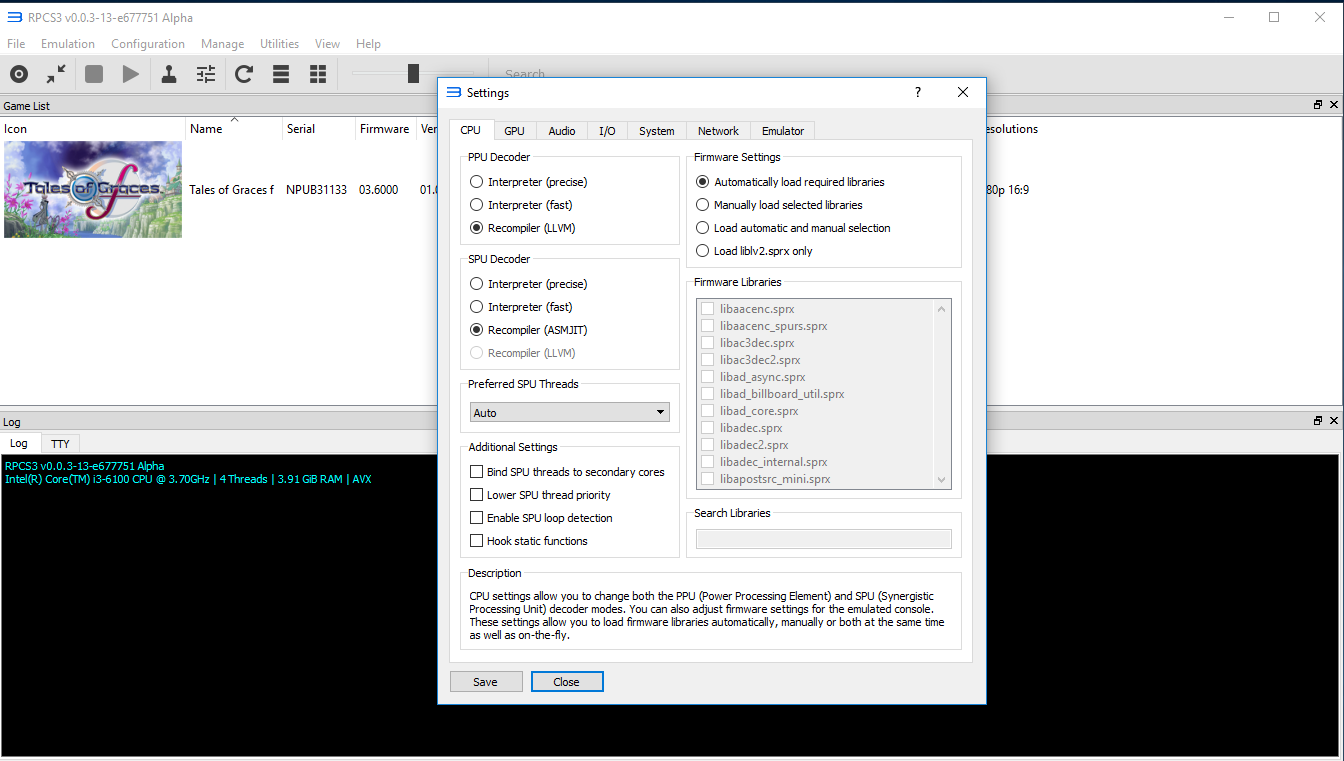The width and height of the screenshot is (1344, 761).
Task: Click the Refresh game list toolbar icon
Action: (x=244, y=74)
